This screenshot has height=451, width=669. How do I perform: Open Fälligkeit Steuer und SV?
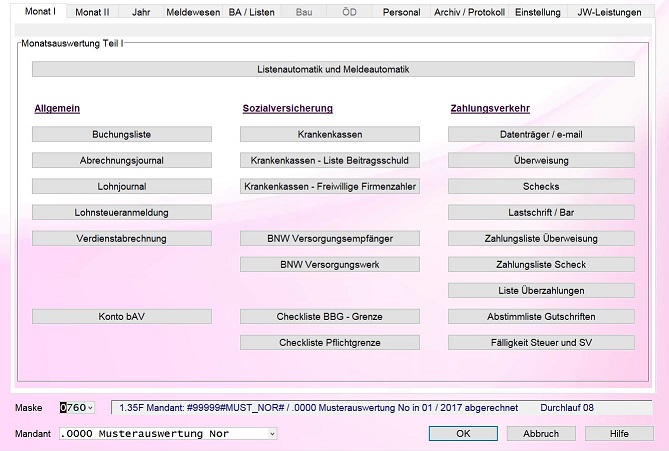541,343
